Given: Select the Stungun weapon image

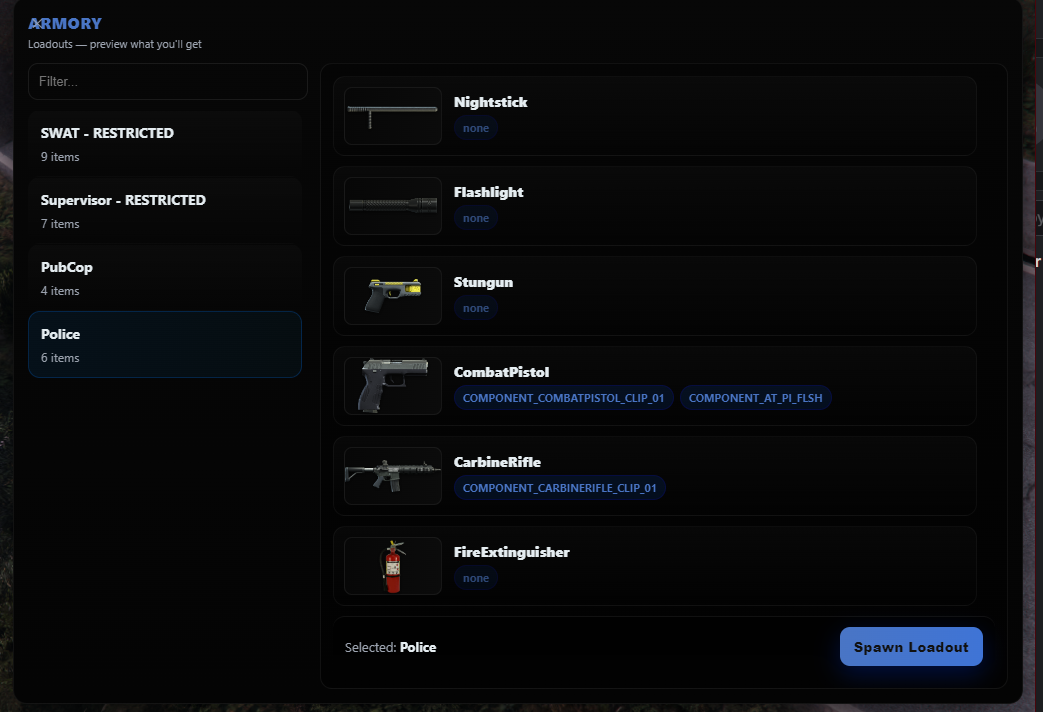Looking at the screenshot, I should point(392,295).
